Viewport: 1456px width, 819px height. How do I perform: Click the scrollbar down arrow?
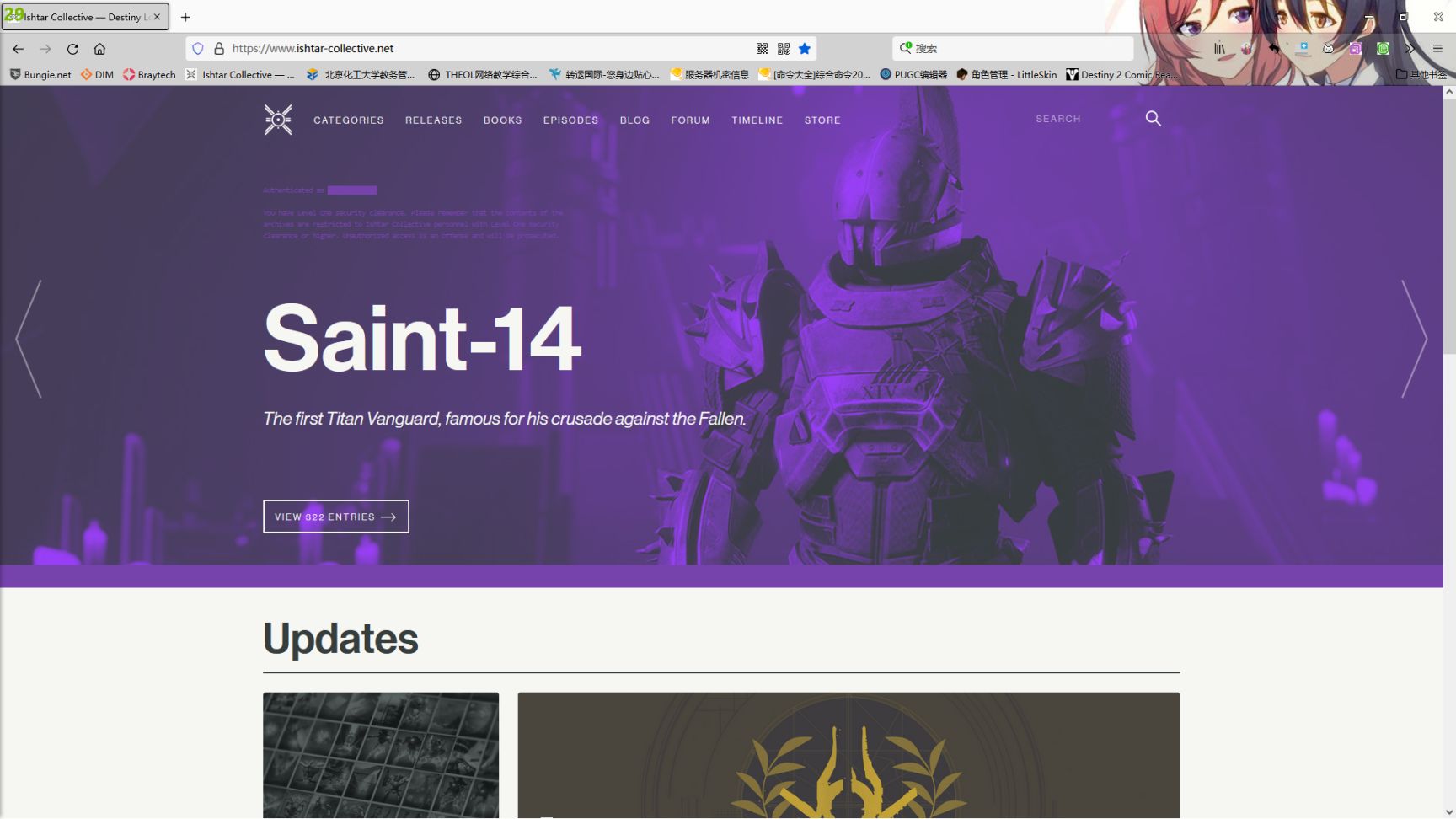click(1449, 811)
